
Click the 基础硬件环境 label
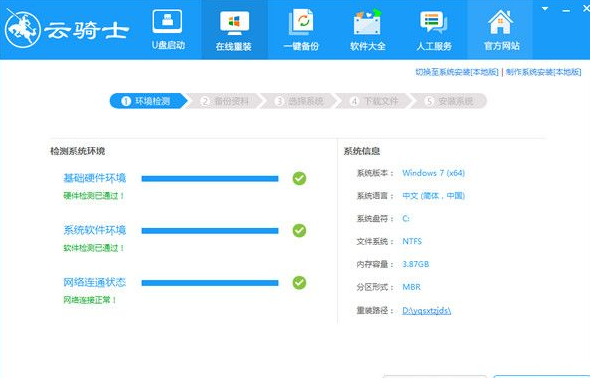tap(94, 178)
